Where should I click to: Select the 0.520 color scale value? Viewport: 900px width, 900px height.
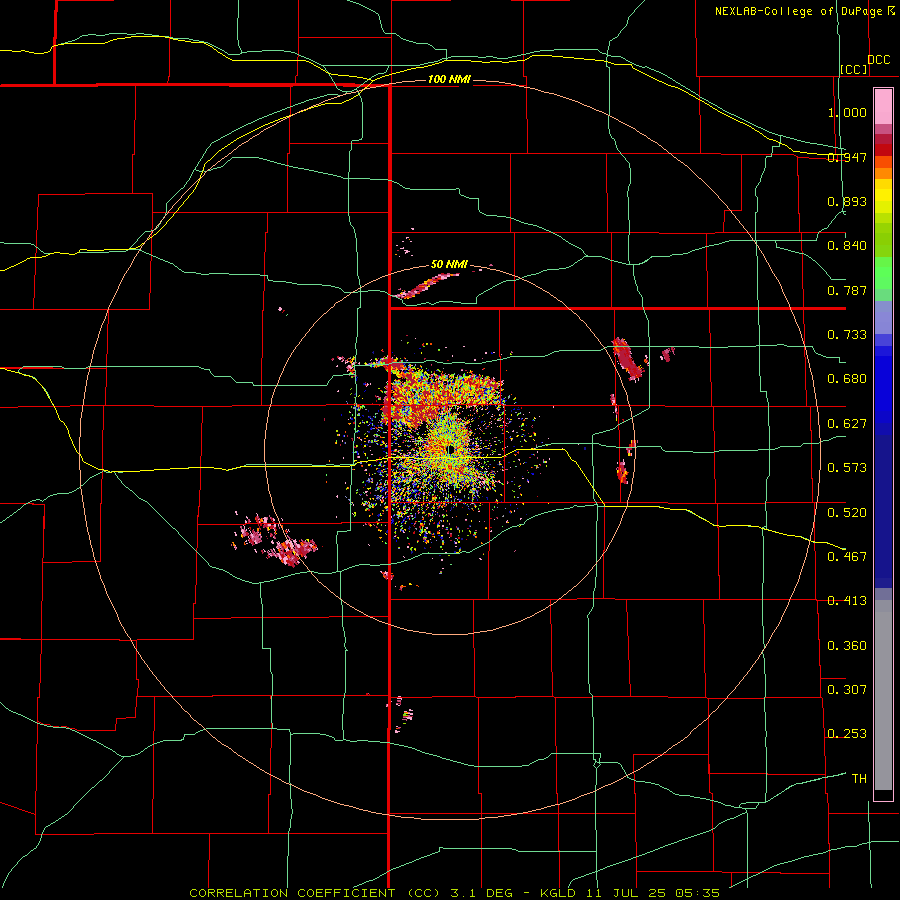point(847,512)
